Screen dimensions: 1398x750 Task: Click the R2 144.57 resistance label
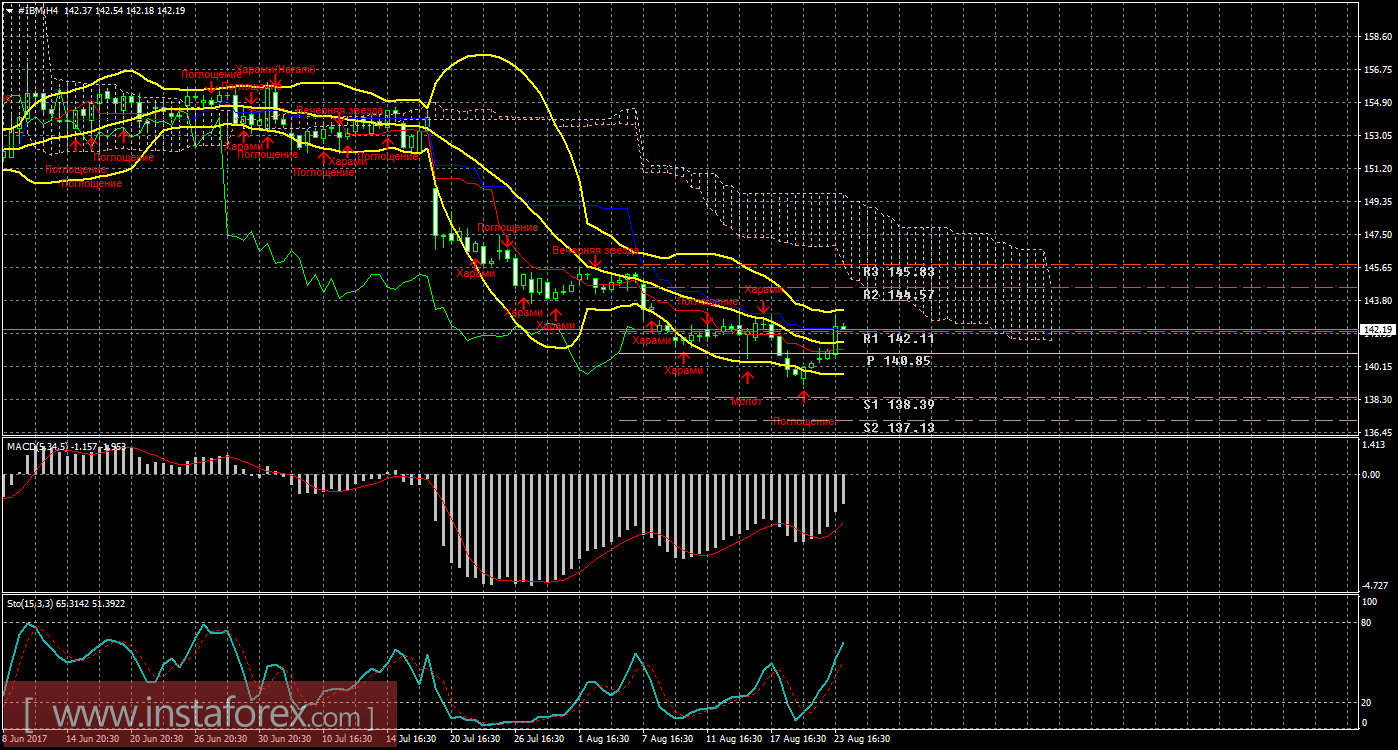coord(899,295)
